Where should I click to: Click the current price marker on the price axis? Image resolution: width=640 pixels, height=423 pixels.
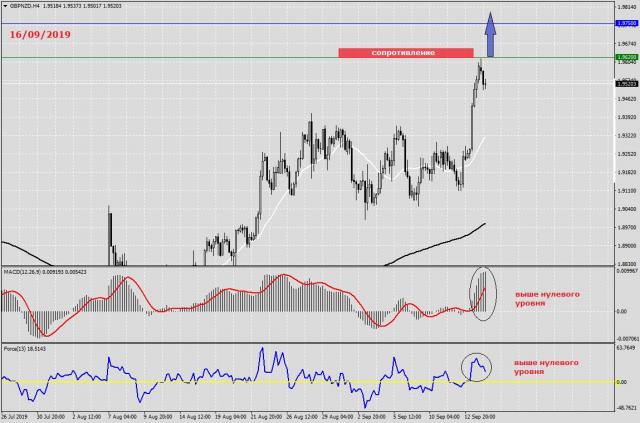tap(626, 84)
